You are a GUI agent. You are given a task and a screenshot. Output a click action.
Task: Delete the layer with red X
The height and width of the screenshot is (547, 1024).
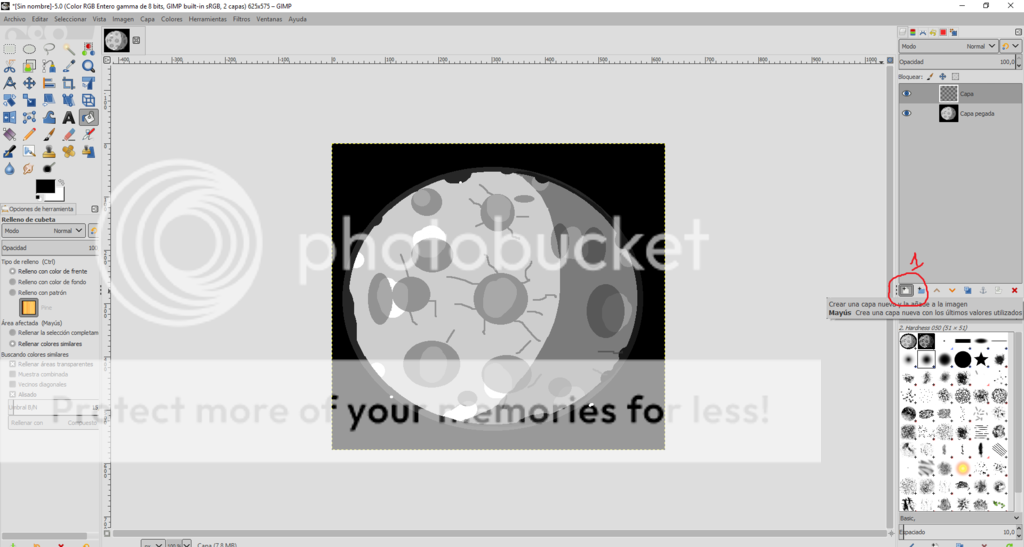click(x=1014, y=290)
